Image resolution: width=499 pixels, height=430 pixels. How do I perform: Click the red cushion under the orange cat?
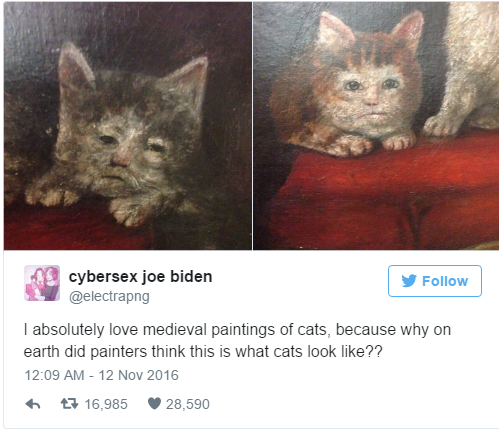click(x=383, y=197)
